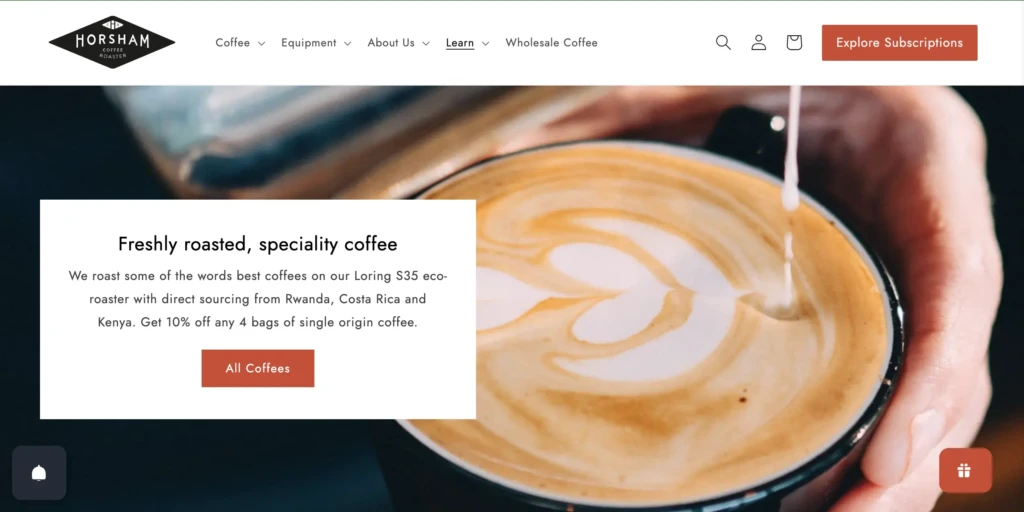Image resolution: width=1024 pixels, height=512 pixels.
Task: Click the Freshly roasted, speciality coffee heading
Action: tap(257, 244)
